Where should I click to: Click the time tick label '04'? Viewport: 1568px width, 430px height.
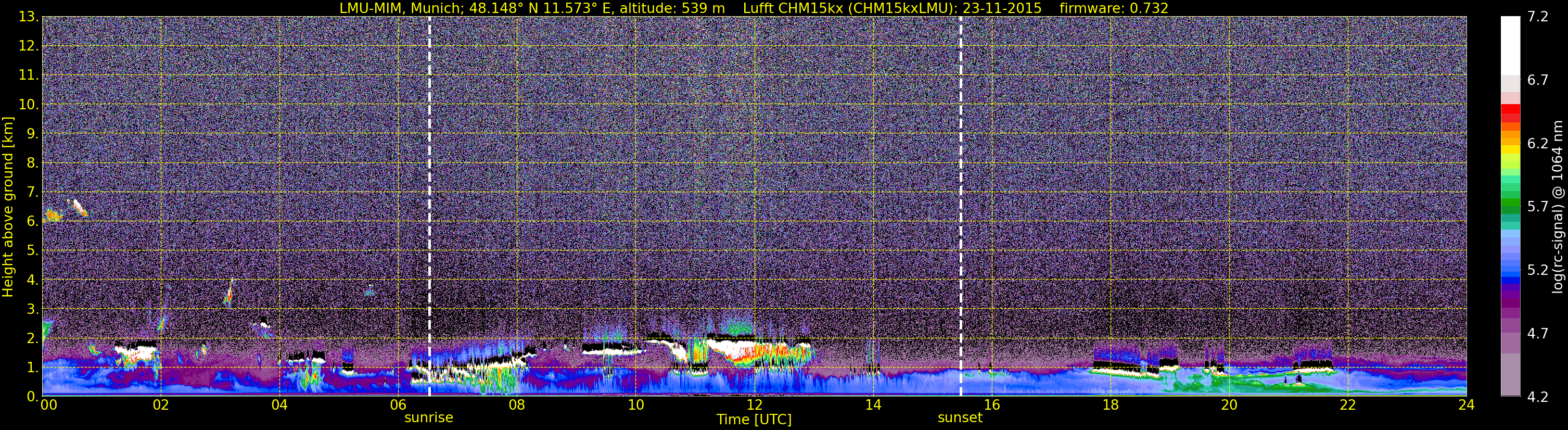[279, 405]
